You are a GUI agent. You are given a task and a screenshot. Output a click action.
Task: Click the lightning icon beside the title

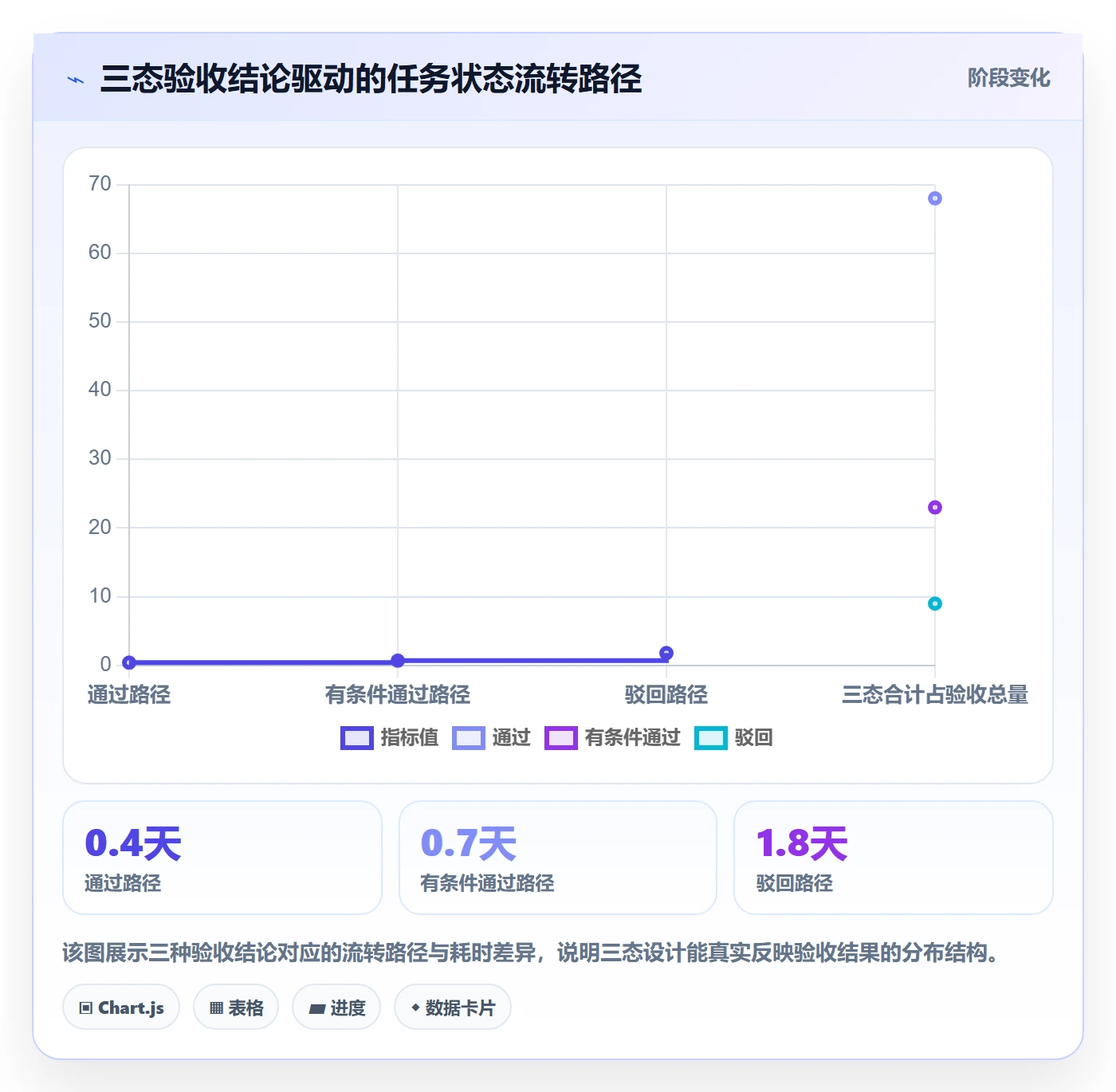(76, 80)
